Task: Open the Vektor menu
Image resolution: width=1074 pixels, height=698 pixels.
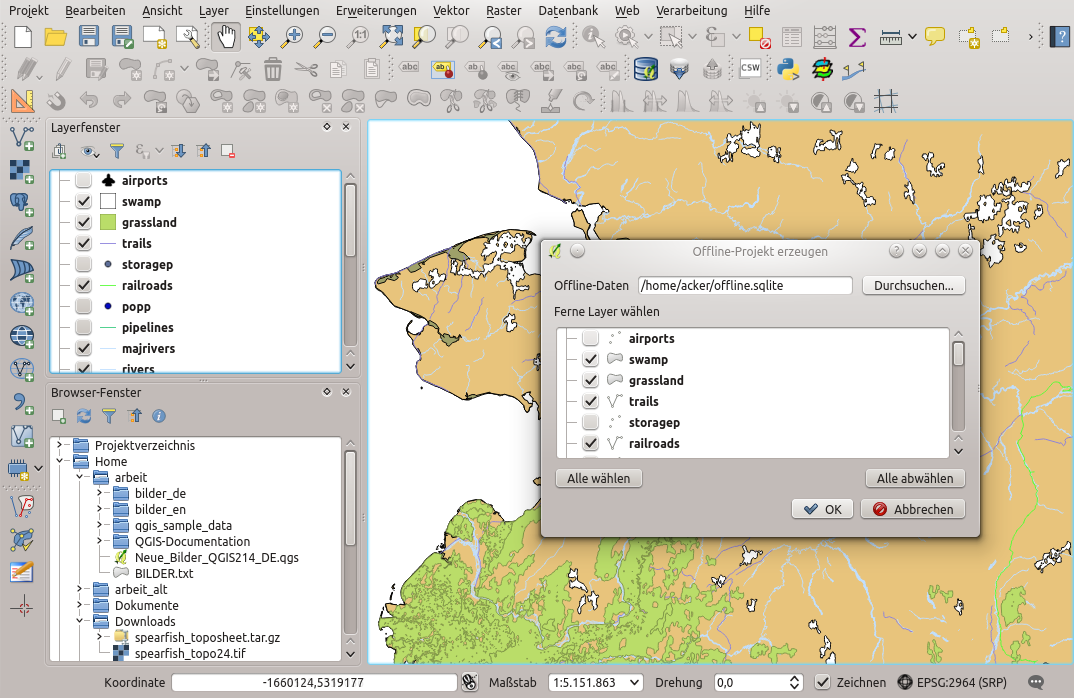Action: point(451,10)
